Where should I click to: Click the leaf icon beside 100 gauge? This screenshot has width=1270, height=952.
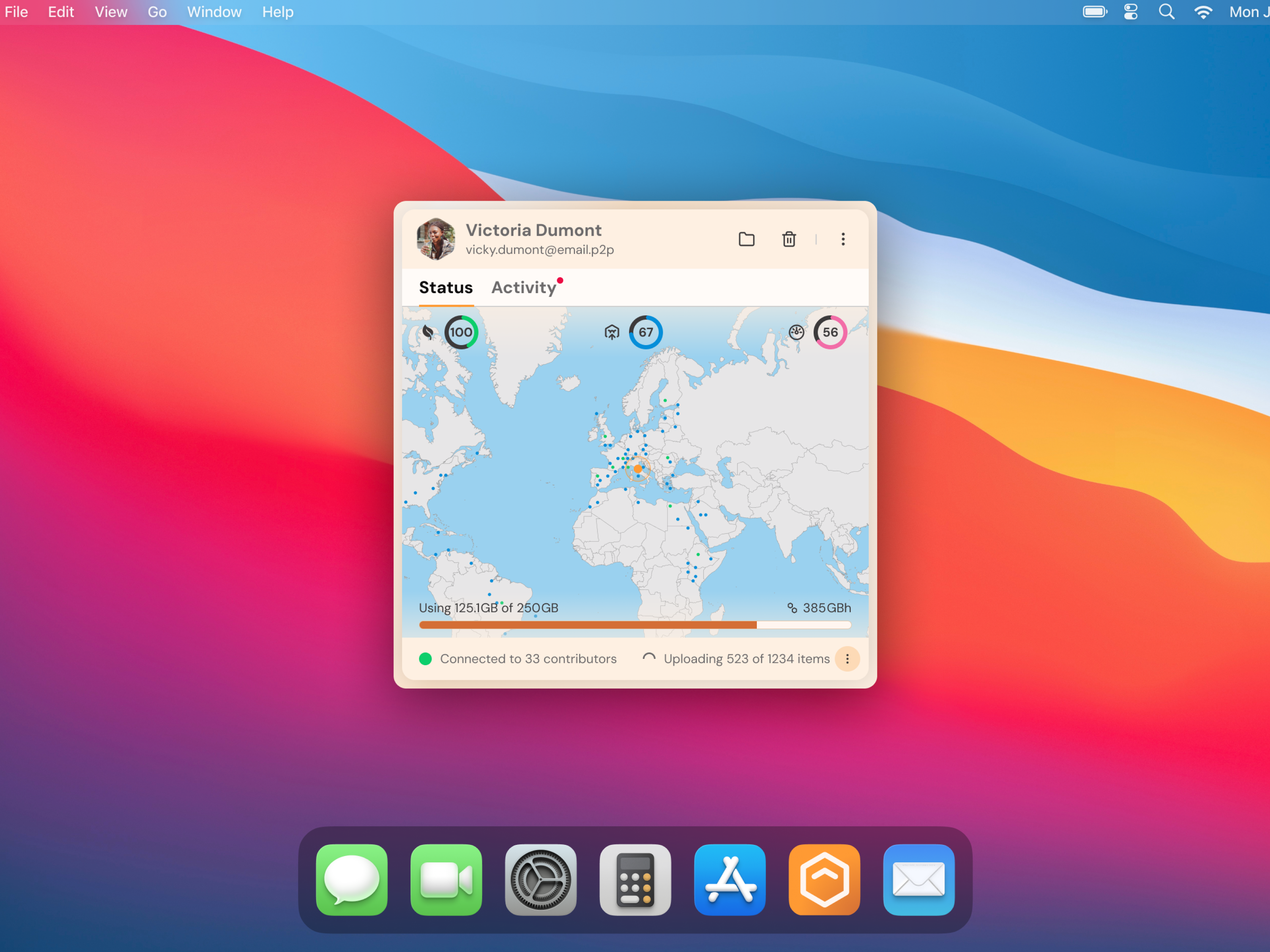428,332
